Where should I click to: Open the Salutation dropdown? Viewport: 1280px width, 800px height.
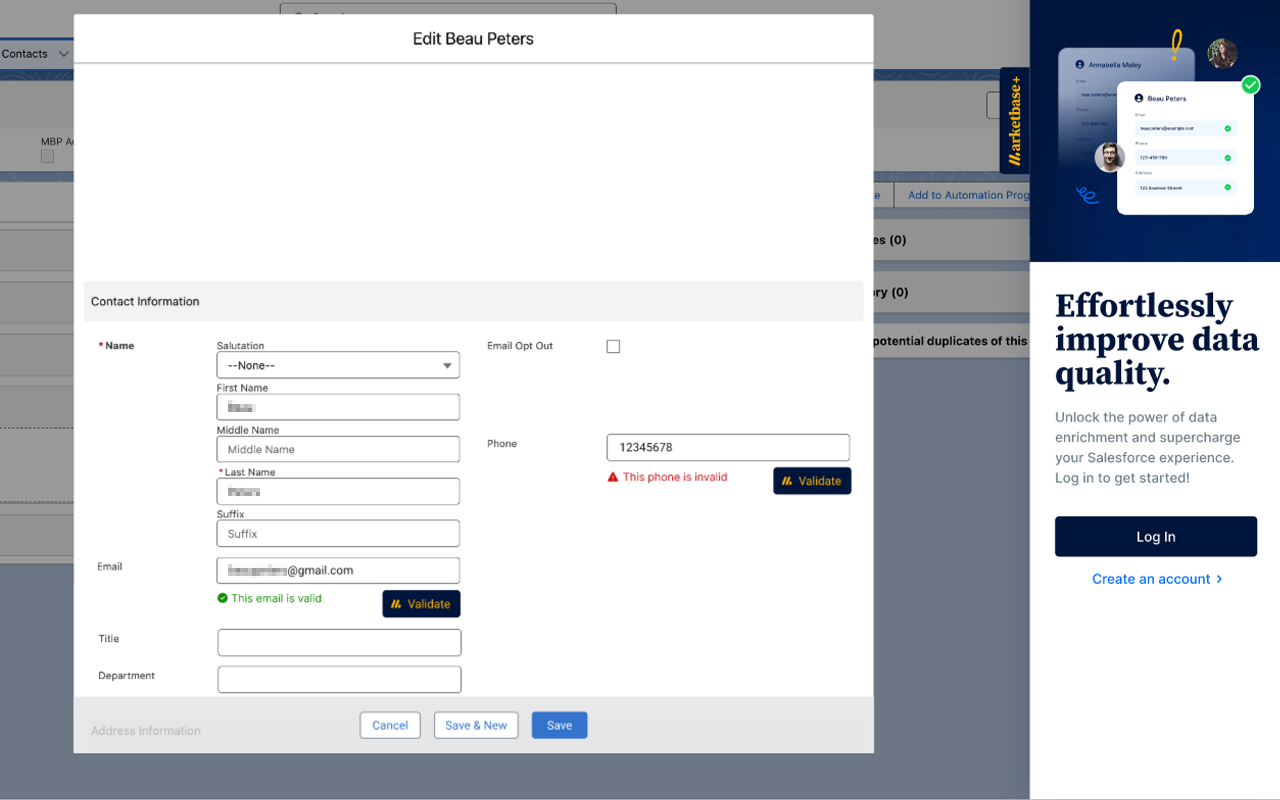coord(338,365)
